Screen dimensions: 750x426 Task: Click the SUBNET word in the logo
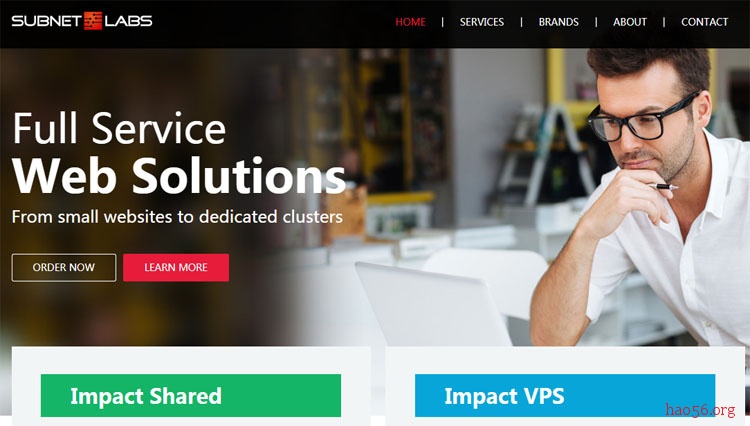pos(47,21)
